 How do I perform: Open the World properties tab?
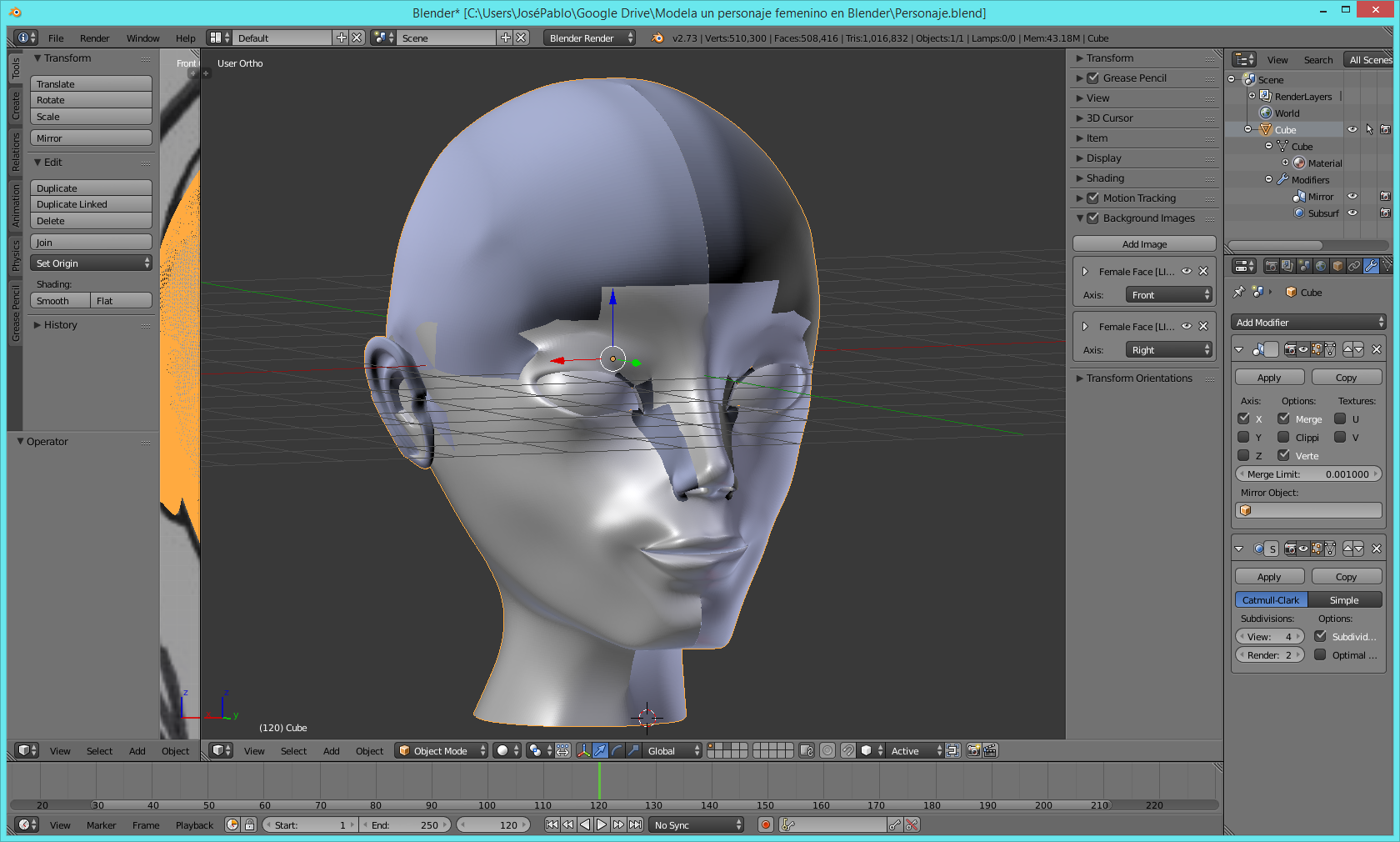[x=1321, y=267]
